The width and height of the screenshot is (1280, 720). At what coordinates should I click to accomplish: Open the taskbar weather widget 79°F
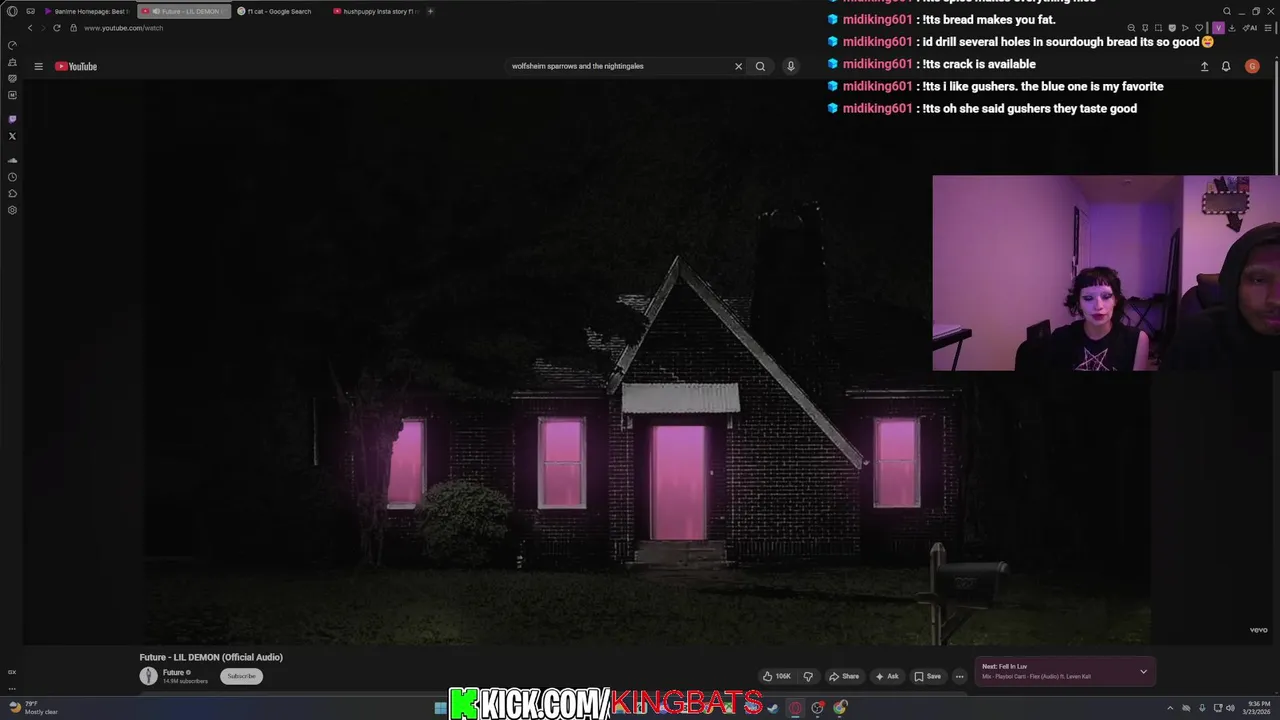pos(33,708)
